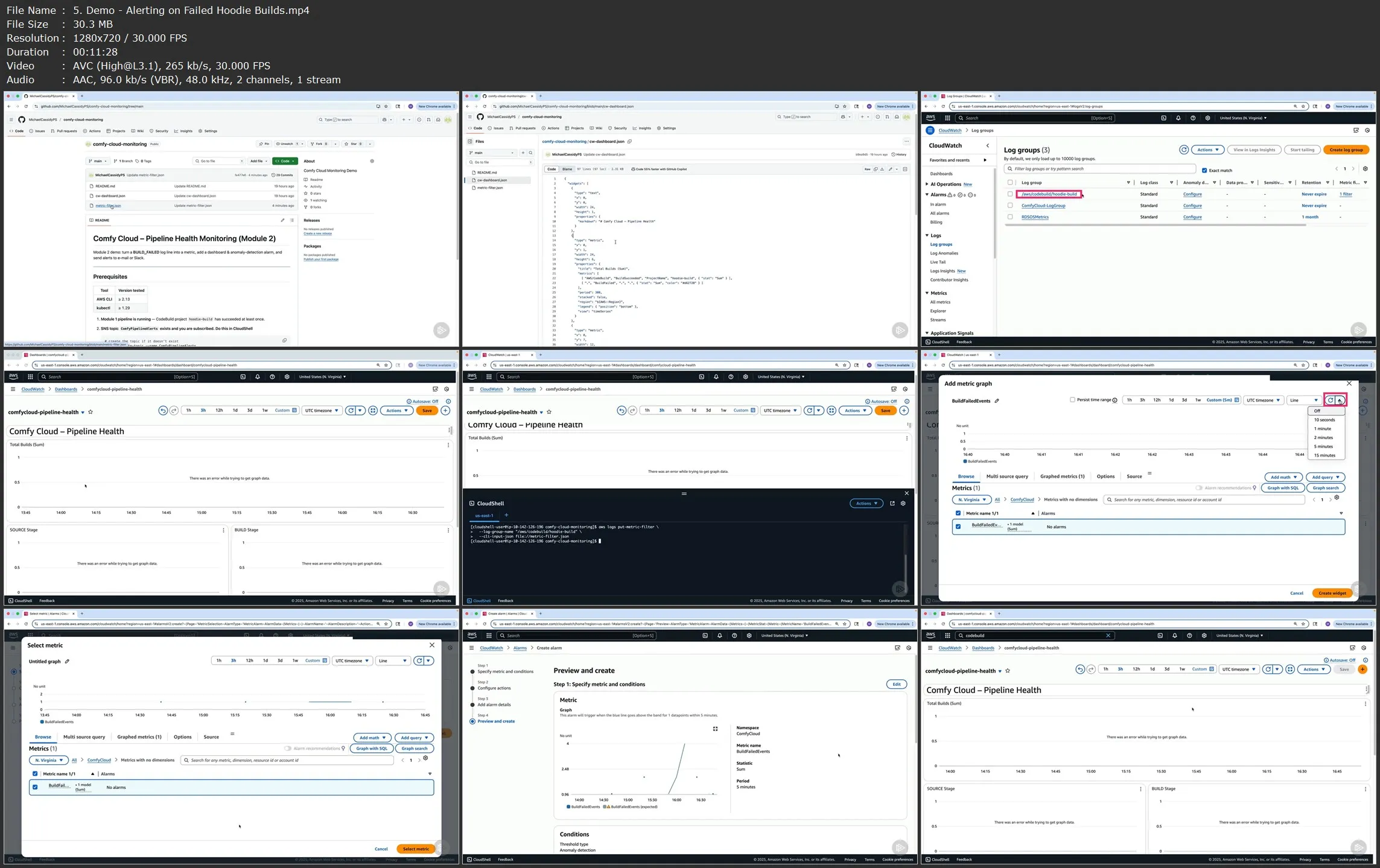1380x868 pixels.
Task: Close the CloudShell panel with its X icon
Action: point(906,493)
